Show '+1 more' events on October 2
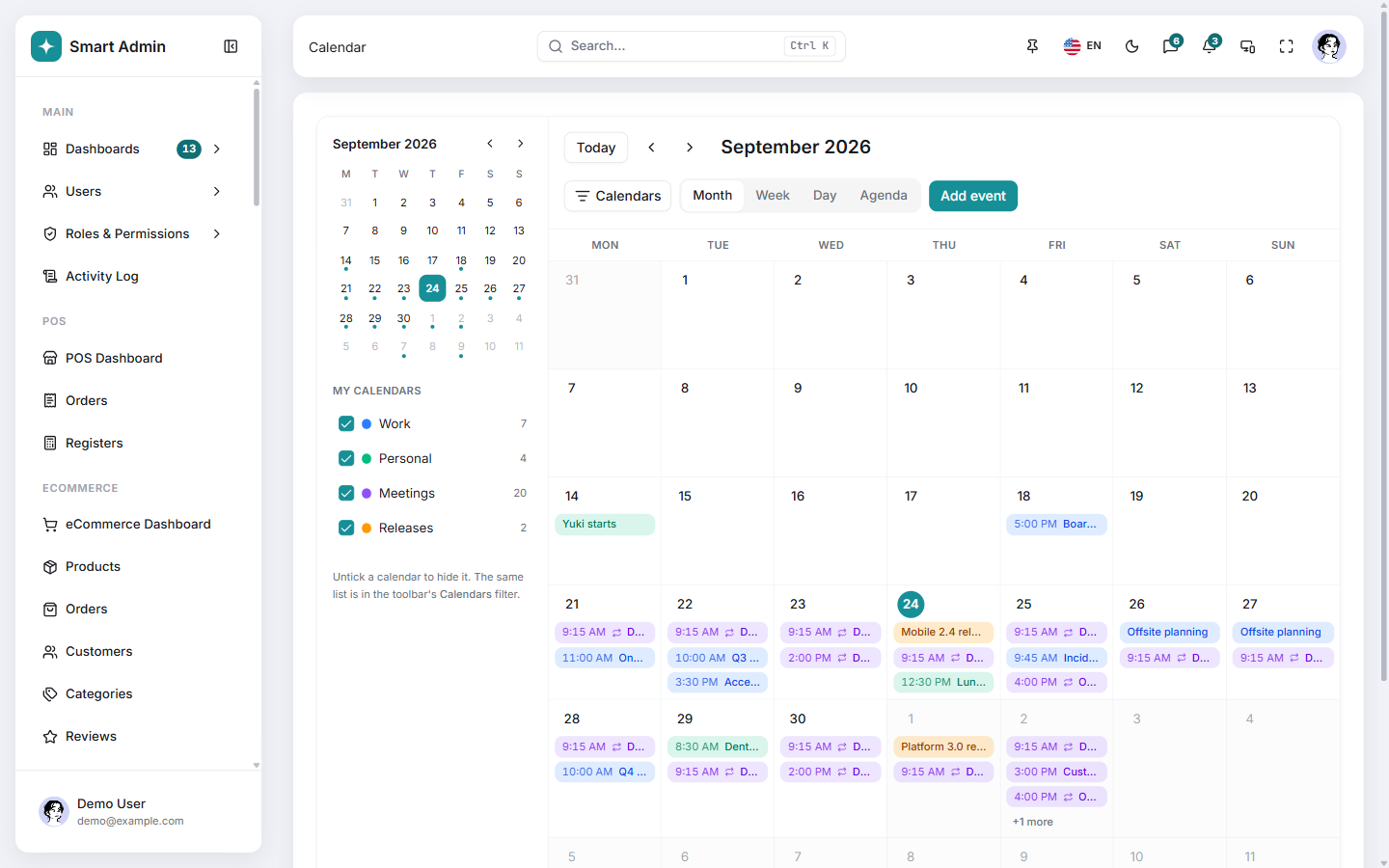 (1033, 822)
